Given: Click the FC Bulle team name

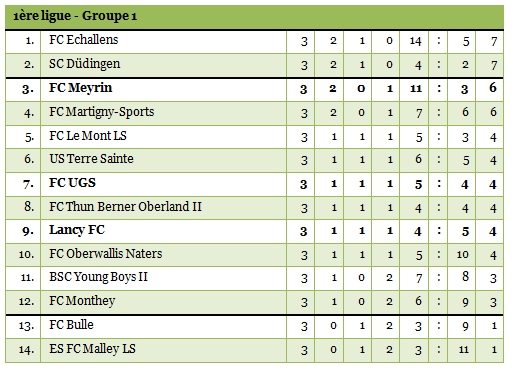Looking at the screenshot, I should [x=71, y=325].
